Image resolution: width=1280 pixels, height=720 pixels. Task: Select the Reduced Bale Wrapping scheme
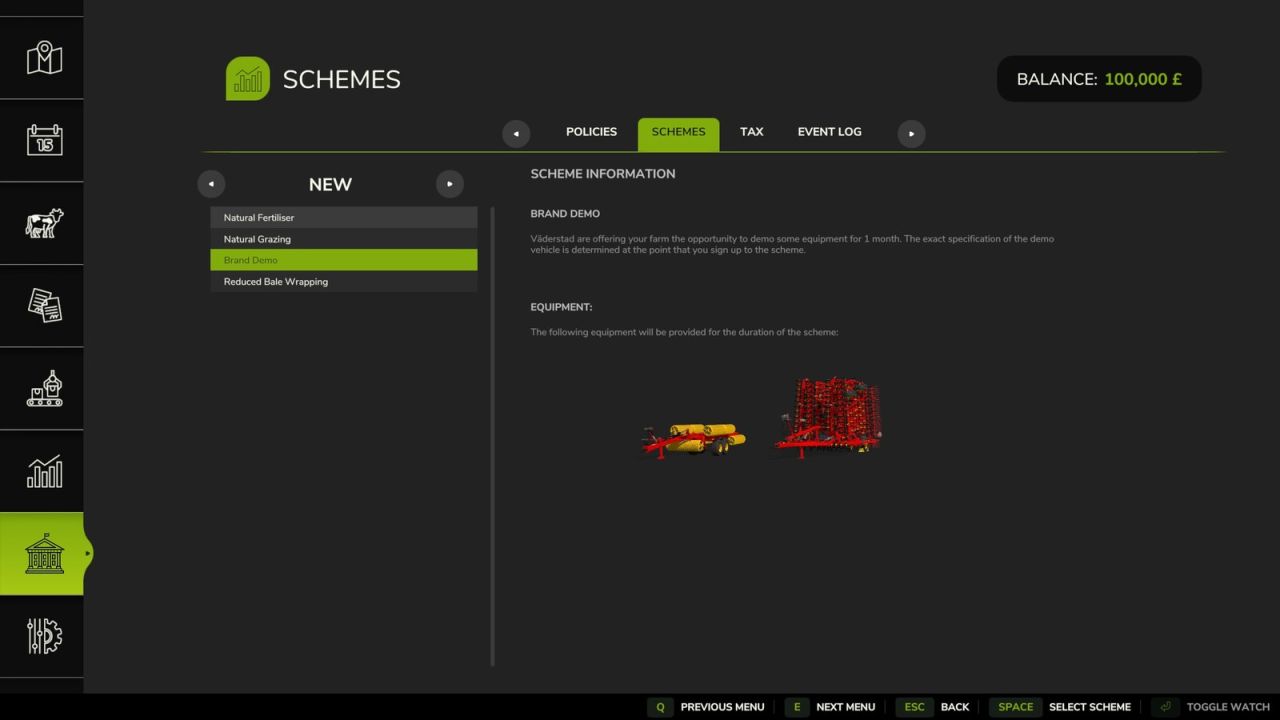[x=343, y=281]
